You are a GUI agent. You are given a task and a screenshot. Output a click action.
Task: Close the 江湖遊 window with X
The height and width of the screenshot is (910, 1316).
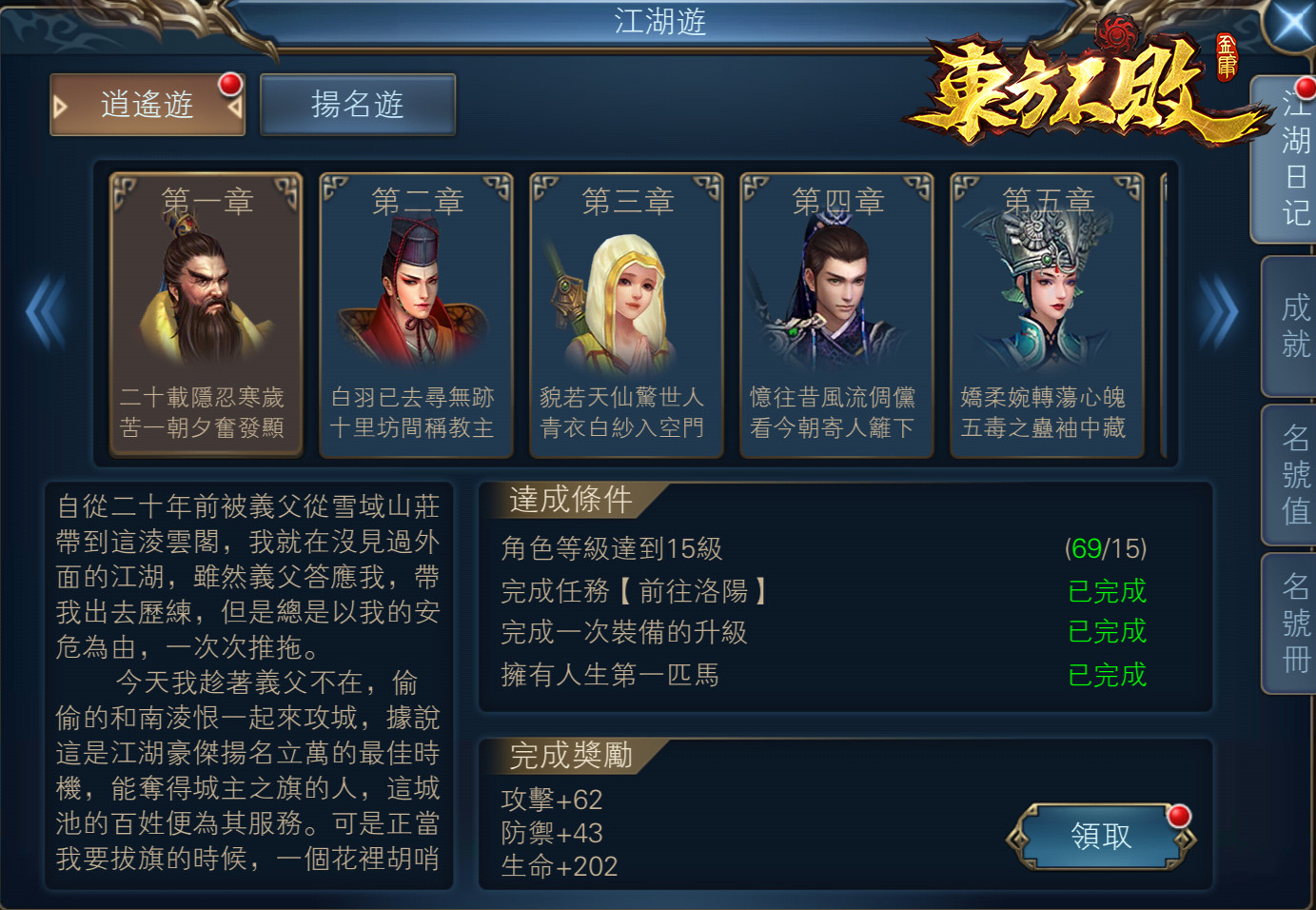tap(1293, 23)
